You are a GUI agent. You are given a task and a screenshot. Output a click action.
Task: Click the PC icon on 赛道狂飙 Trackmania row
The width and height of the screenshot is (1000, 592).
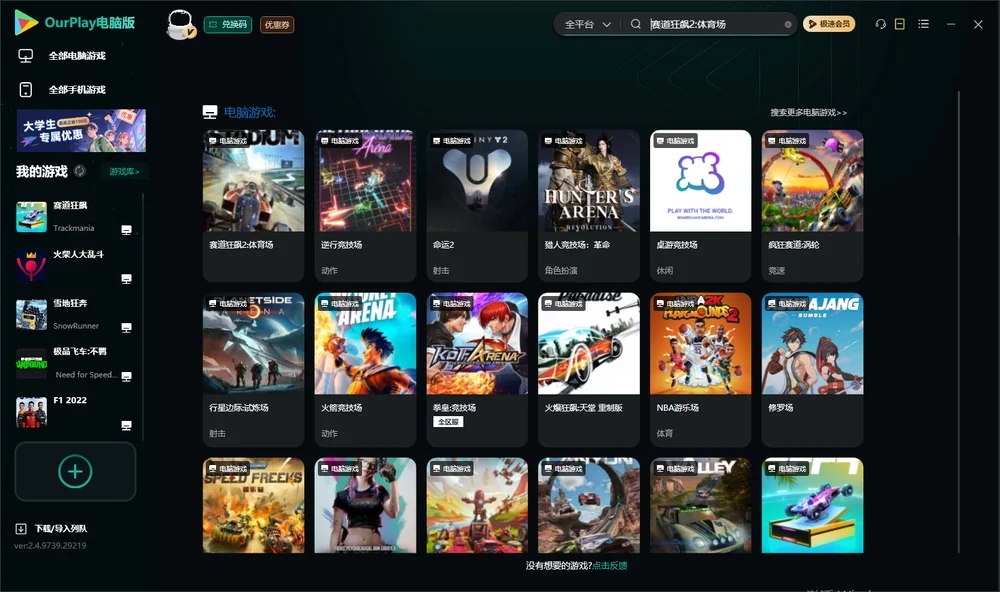pos(126,230)
